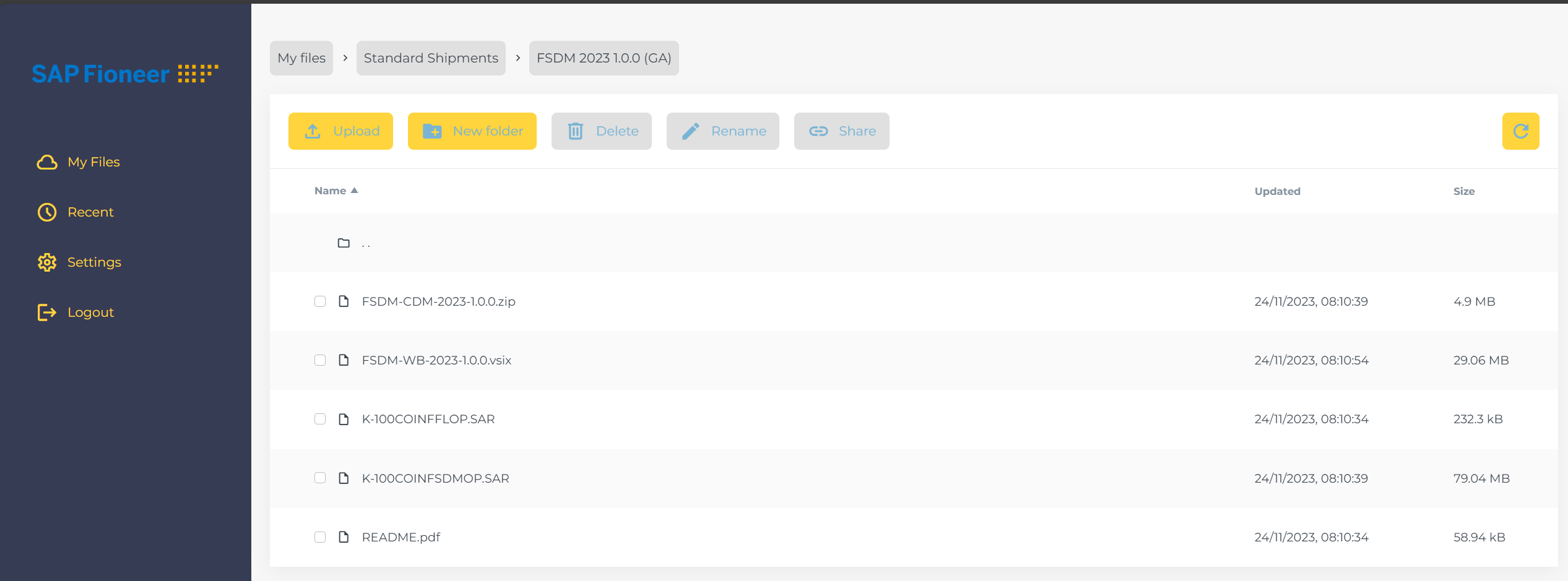Screen dimensions: 1568x581
Task: Tick the FSDM-WB-2023-1.0.0.vsix checkbox
Action: [x=320, y=360]
